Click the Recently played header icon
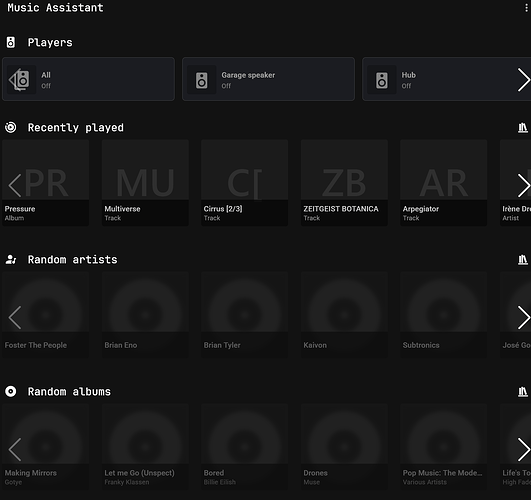The width and height of the screenshot is (531, 500). coord(11,127)
